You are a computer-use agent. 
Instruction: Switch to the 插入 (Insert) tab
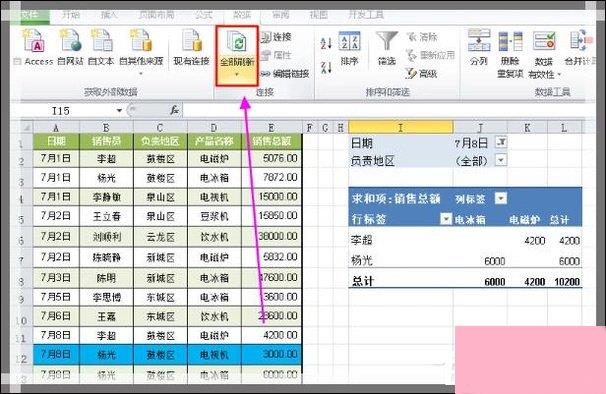click(x=109, y=15)
